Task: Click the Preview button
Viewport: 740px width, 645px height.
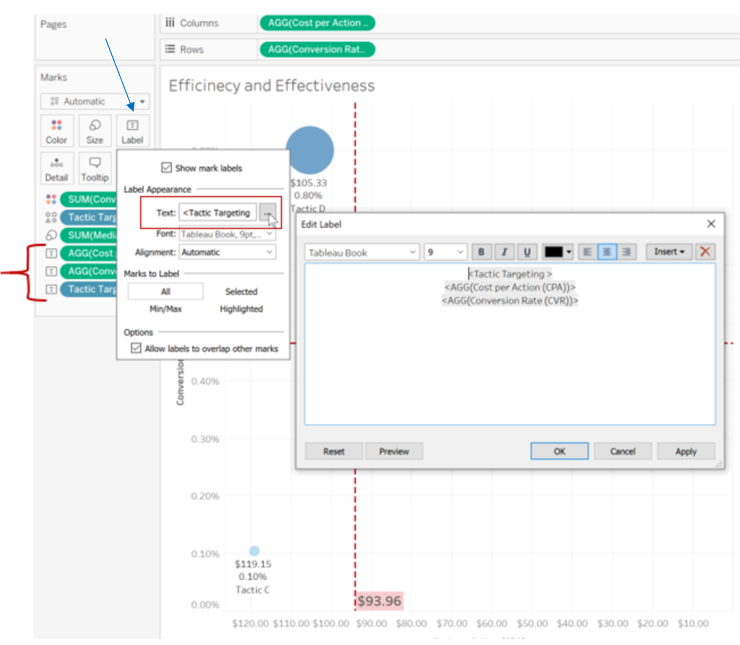Action: (394, 452)
